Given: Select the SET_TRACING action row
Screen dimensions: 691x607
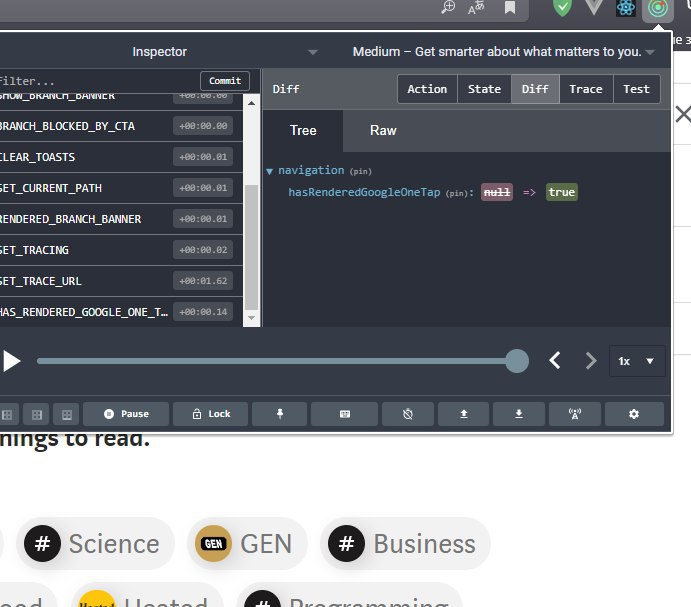Looking at the screenshot, I should click(121, 250).
